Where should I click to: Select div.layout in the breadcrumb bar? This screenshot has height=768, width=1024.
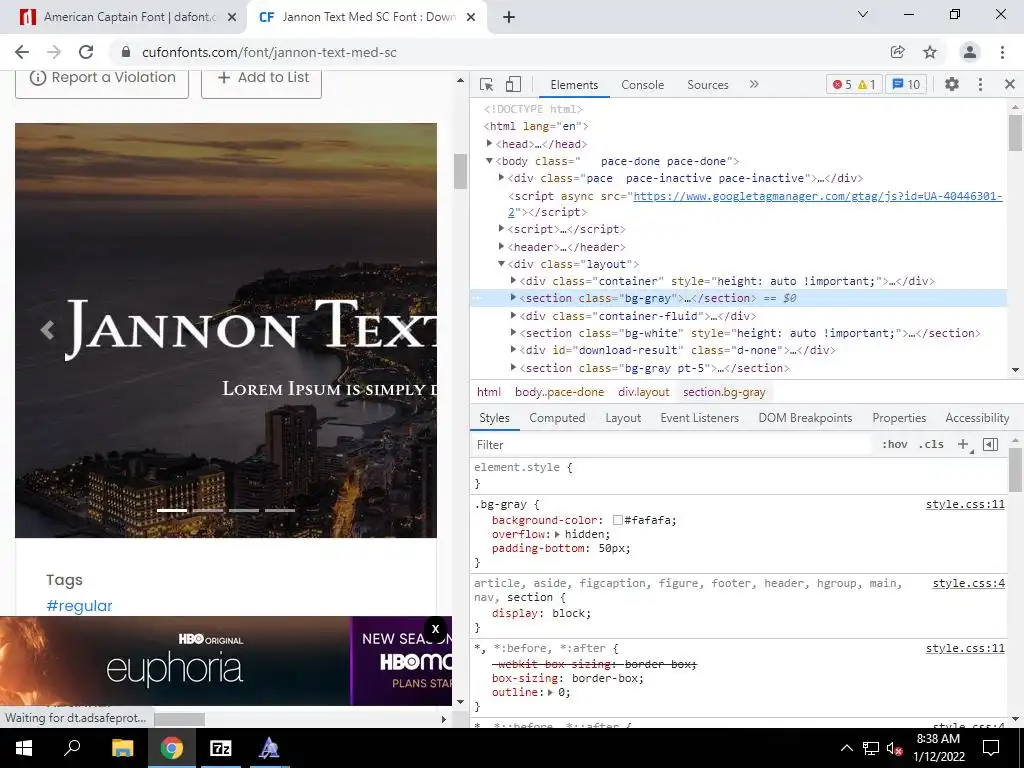tap(644, 392)
